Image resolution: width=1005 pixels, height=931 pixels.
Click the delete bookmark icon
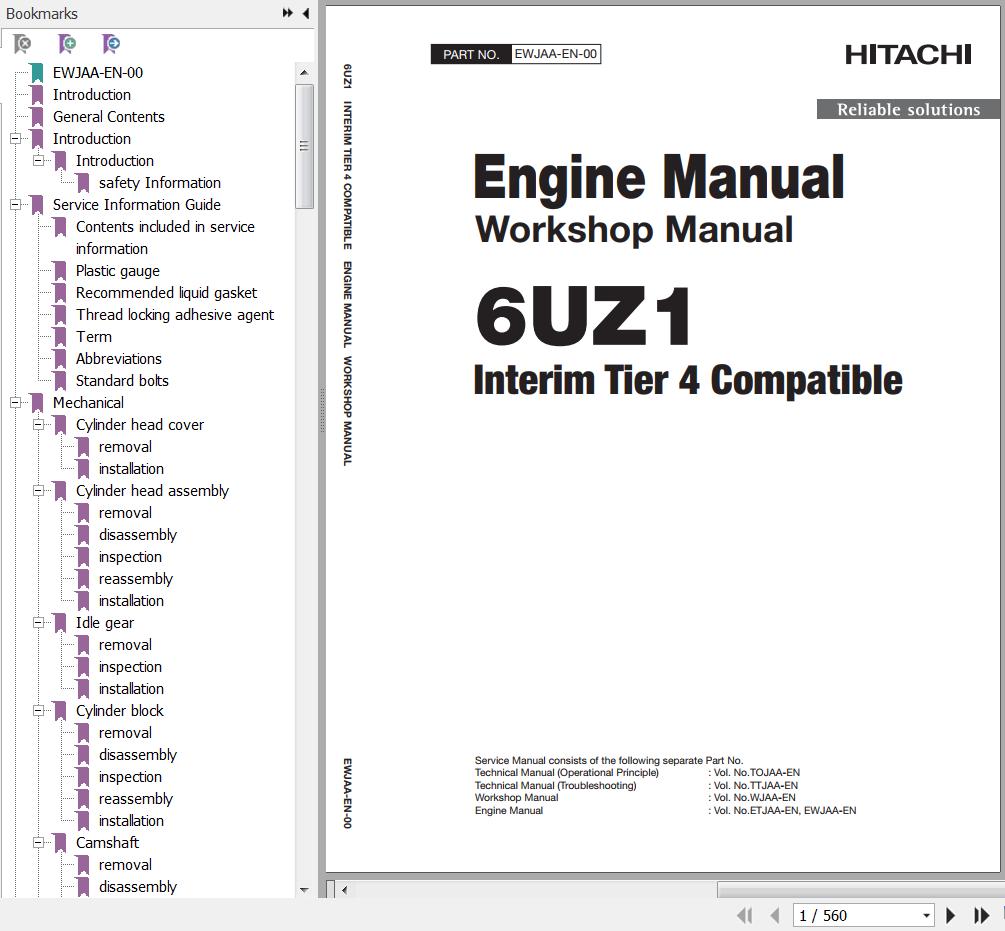22,44
